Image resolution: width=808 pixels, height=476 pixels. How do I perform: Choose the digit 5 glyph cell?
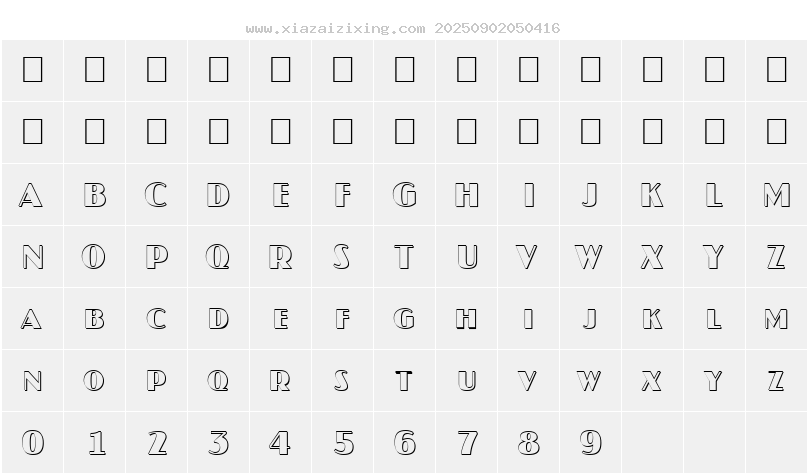343,443
